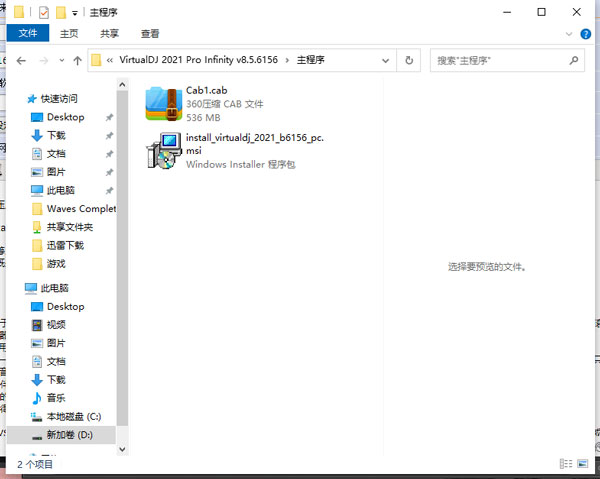The width and height of the screenshot is (600, 479).
Task: Open the 游戏 folder
Action: point(56,264)
